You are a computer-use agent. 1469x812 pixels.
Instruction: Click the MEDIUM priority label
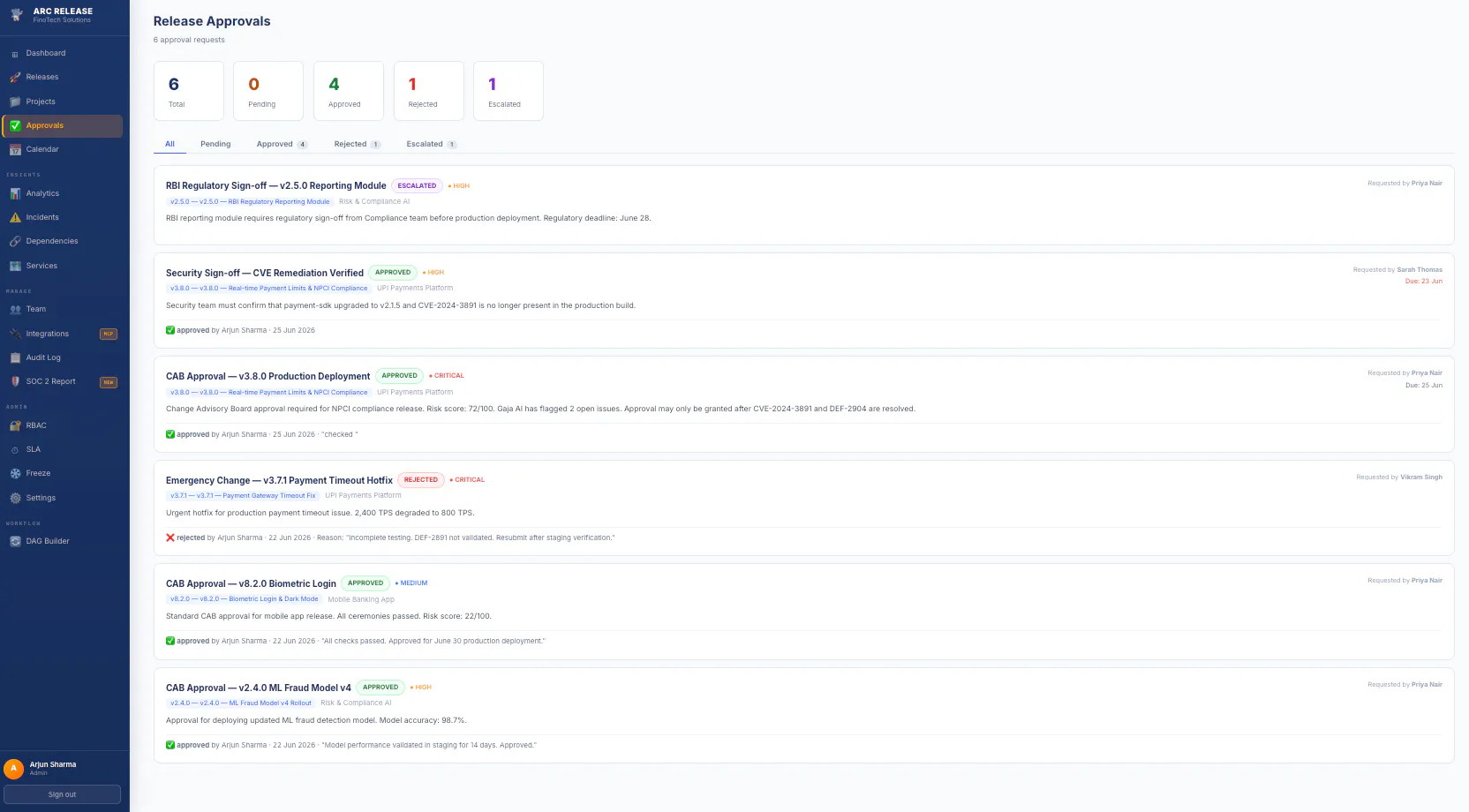point(411,583)
